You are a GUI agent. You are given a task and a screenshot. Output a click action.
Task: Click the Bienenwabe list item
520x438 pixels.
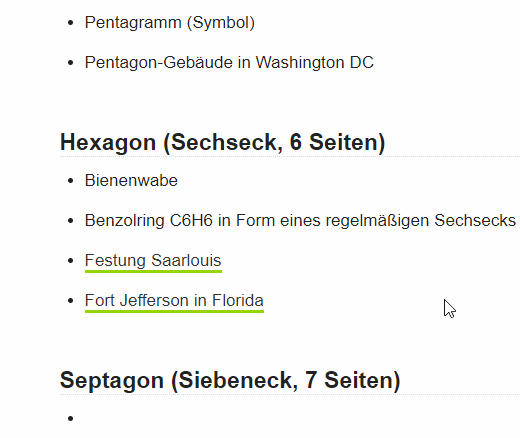[x=131, y=180]
